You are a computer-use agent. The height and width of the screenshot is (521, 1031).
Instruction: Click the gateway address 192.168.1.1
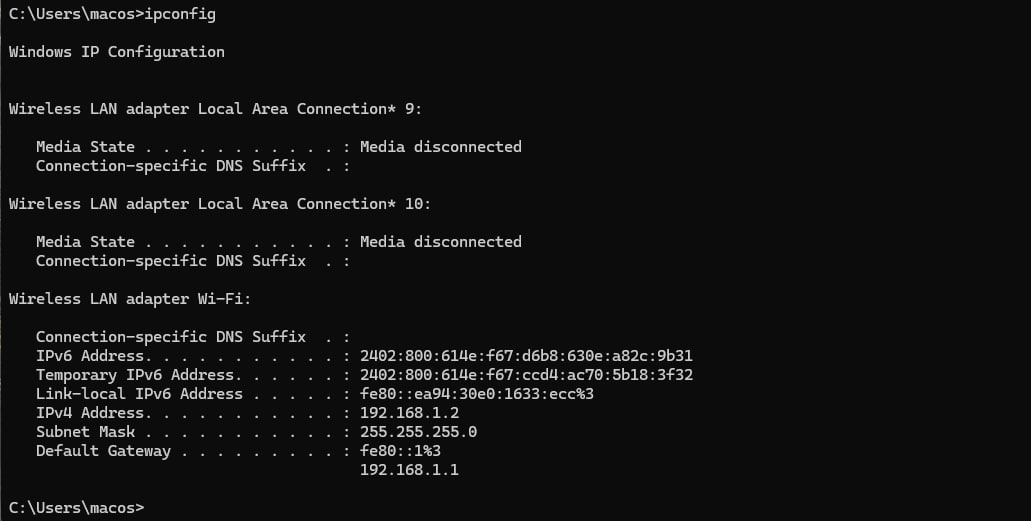409,470
